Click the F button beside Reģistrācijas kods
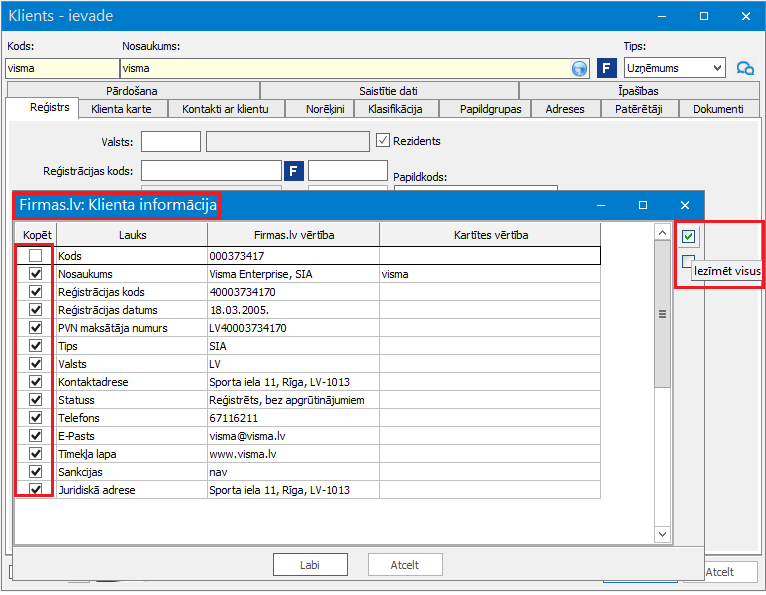 pyautogui.click(x=294, y=171)
